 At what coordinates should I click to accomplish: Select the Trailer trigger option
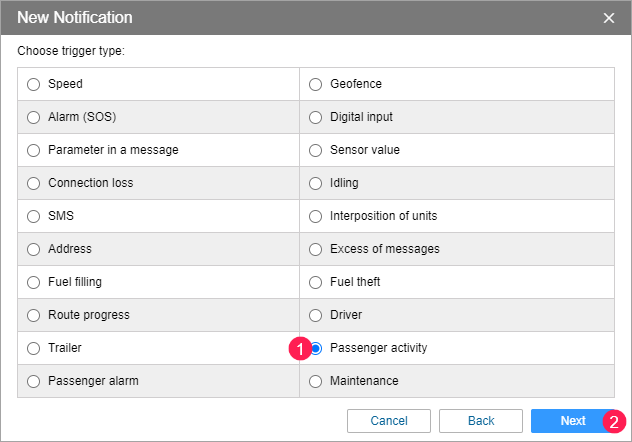(x=34, y=348)
